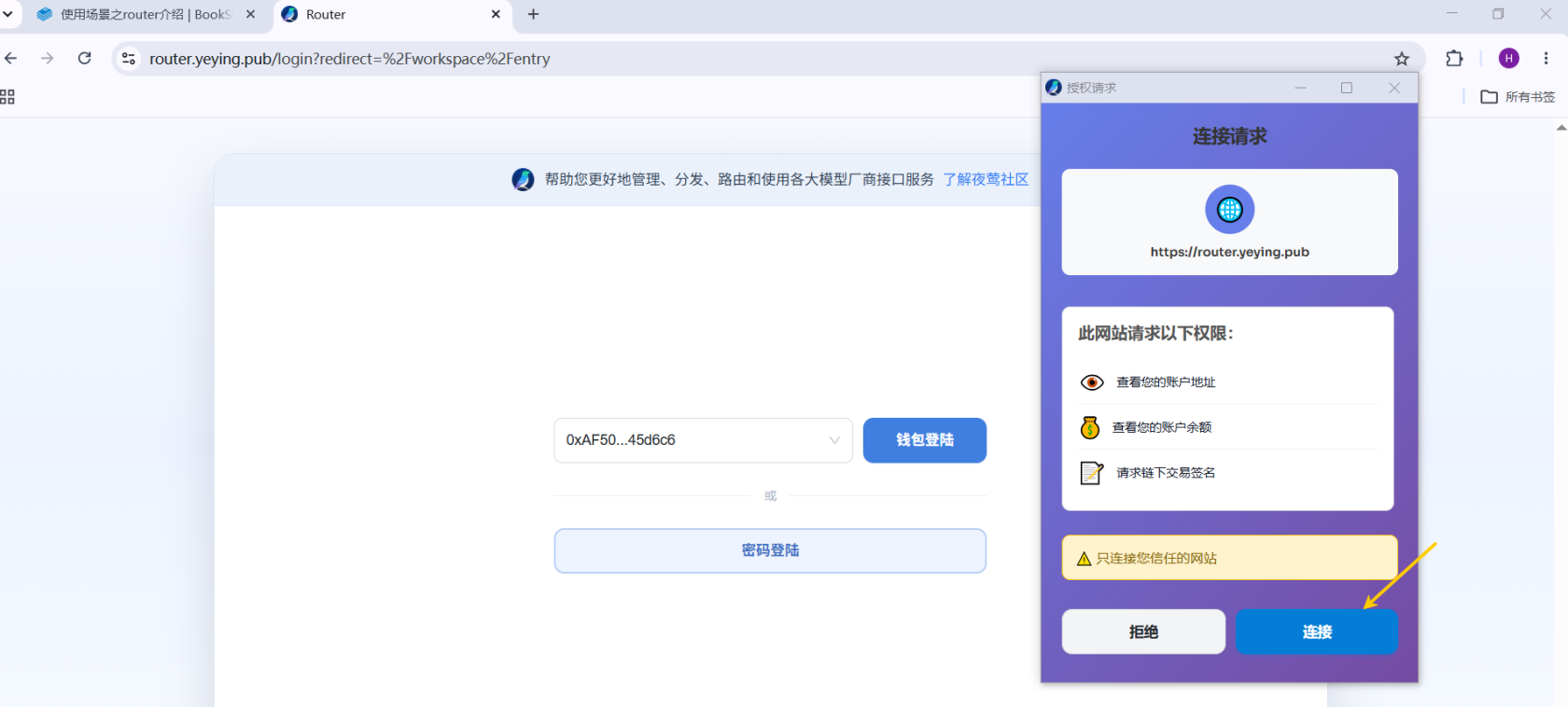This screenshot has width=1568, height=707.
Task: Bookmark this page with star icon
Action: pyautogui.click(x=1401, y=59)
